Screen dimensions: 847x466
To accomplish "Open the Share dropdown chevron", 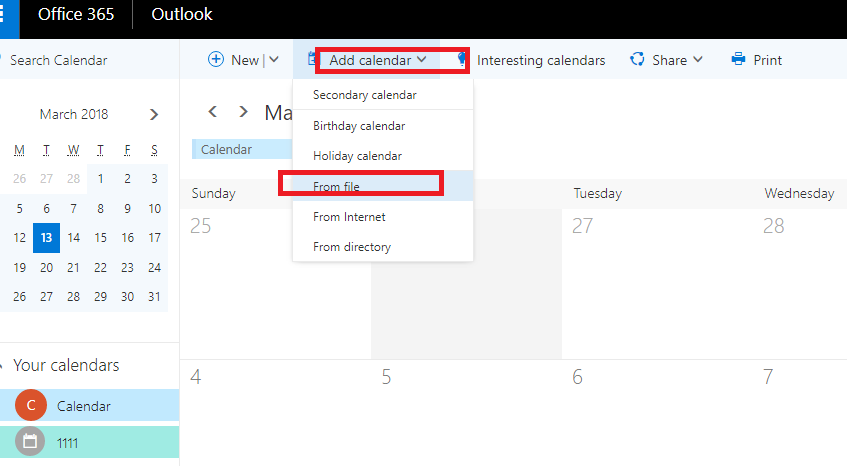I will pyautogui.click(x=698, y=59).
